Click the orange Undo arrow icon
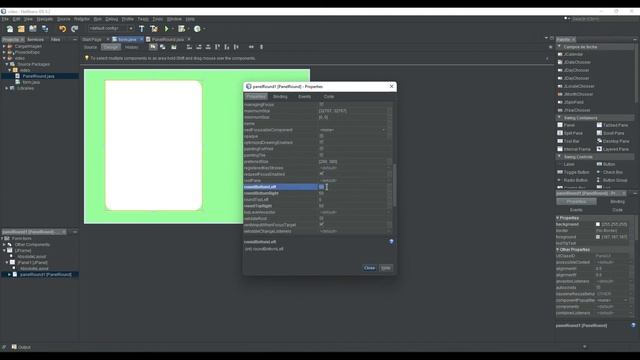Viewport: 640px width, 360px height. (62, 29)
